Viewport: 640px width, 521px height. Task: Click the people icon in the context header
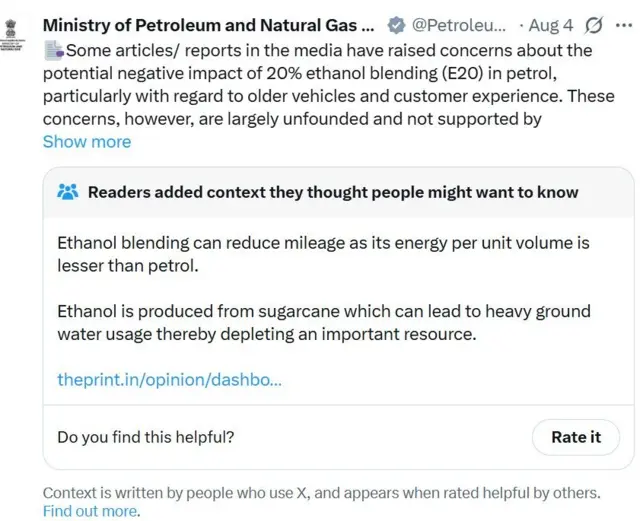[68, 192]
